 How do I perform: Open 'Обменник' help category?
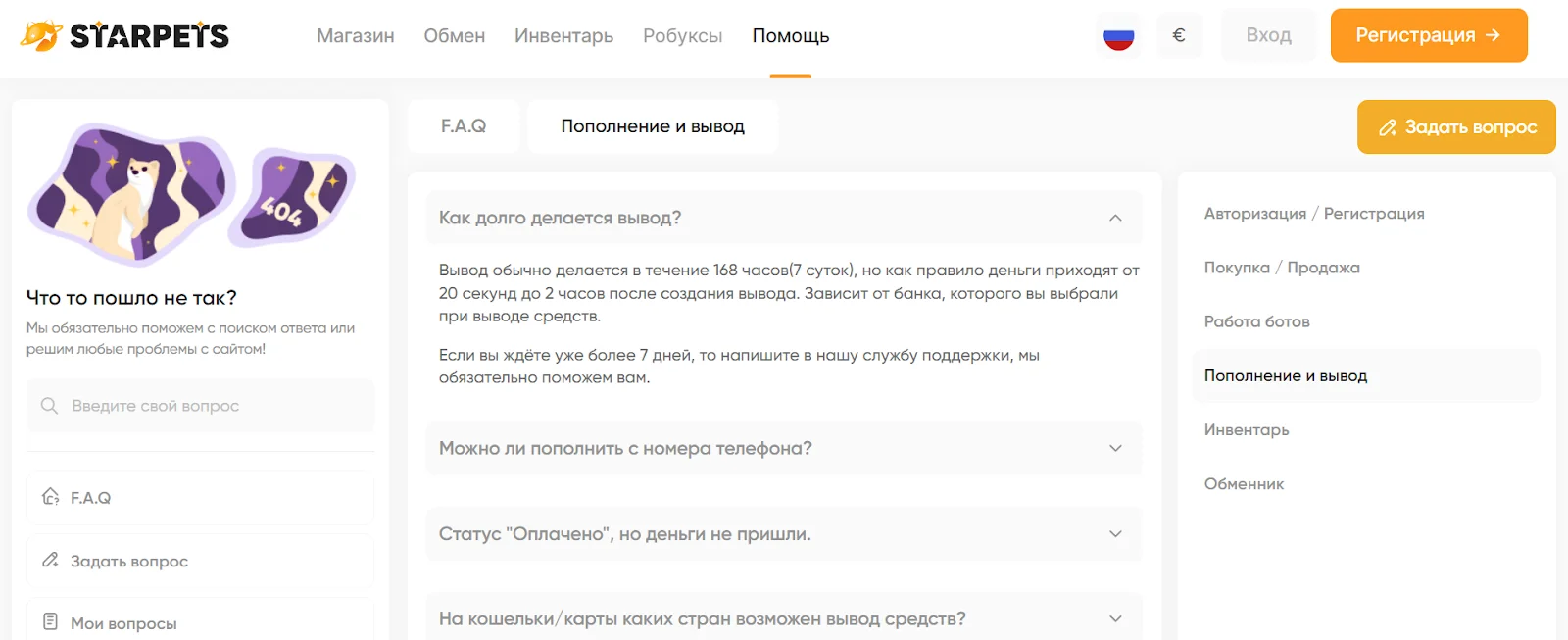1244,483
